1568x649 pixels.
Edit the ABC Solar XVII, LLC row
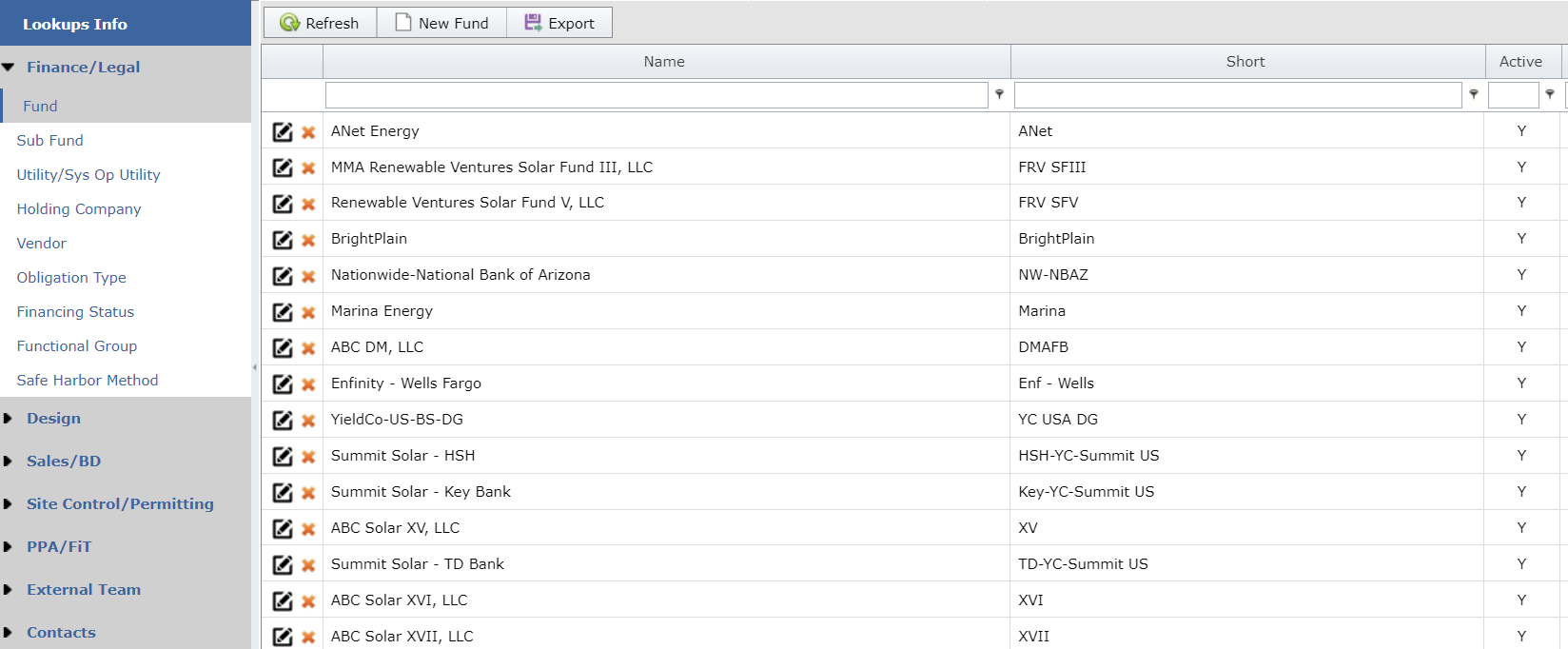(283, 638)
